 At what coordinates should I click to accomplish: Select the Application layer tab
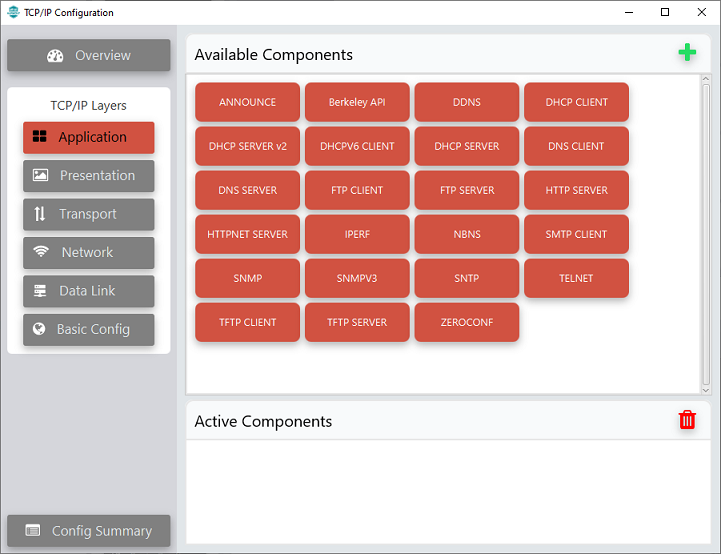(89, 137)
